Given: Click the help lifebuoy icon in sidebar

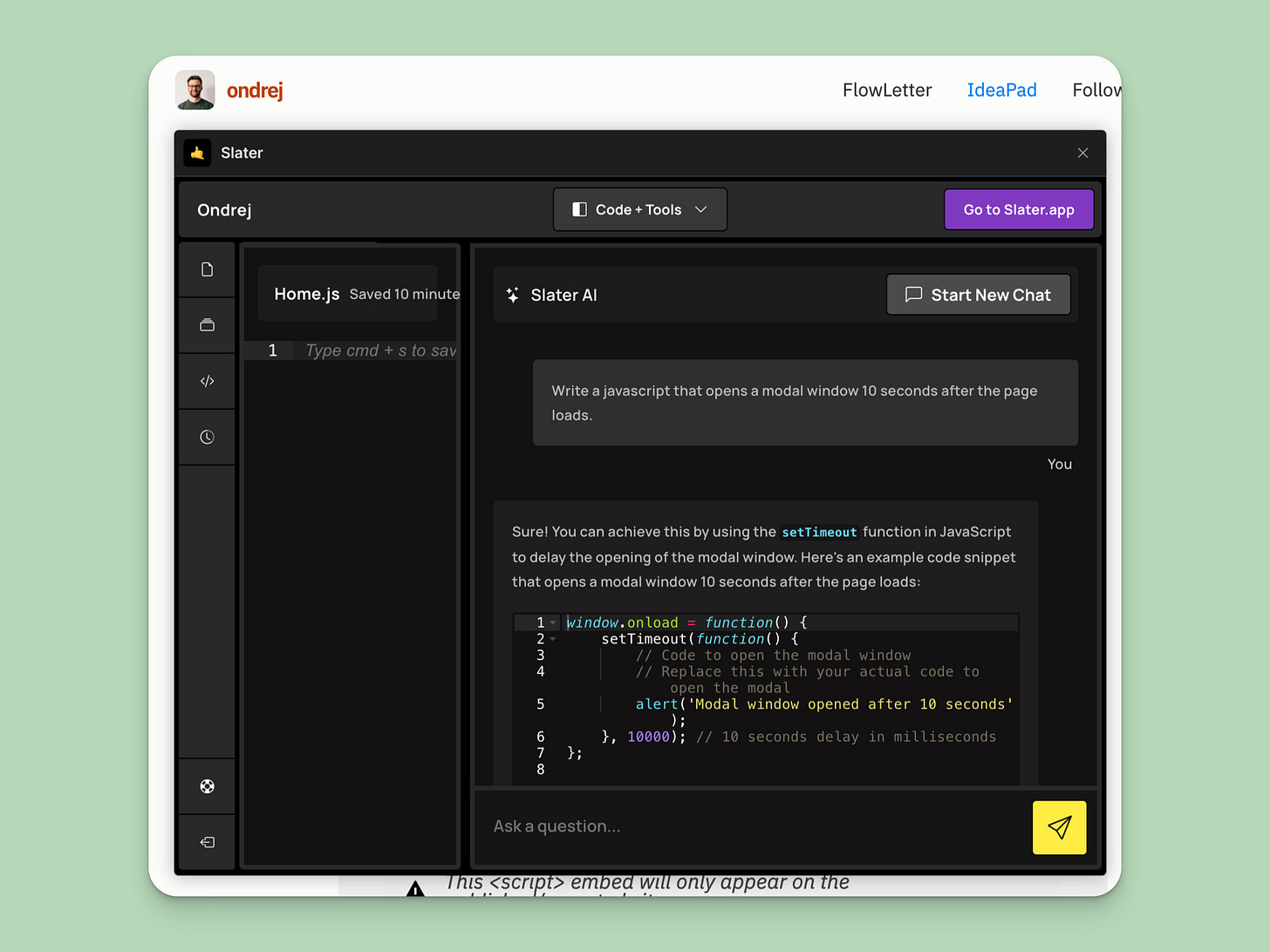Looking at the screenshot, I should (207, 786).
